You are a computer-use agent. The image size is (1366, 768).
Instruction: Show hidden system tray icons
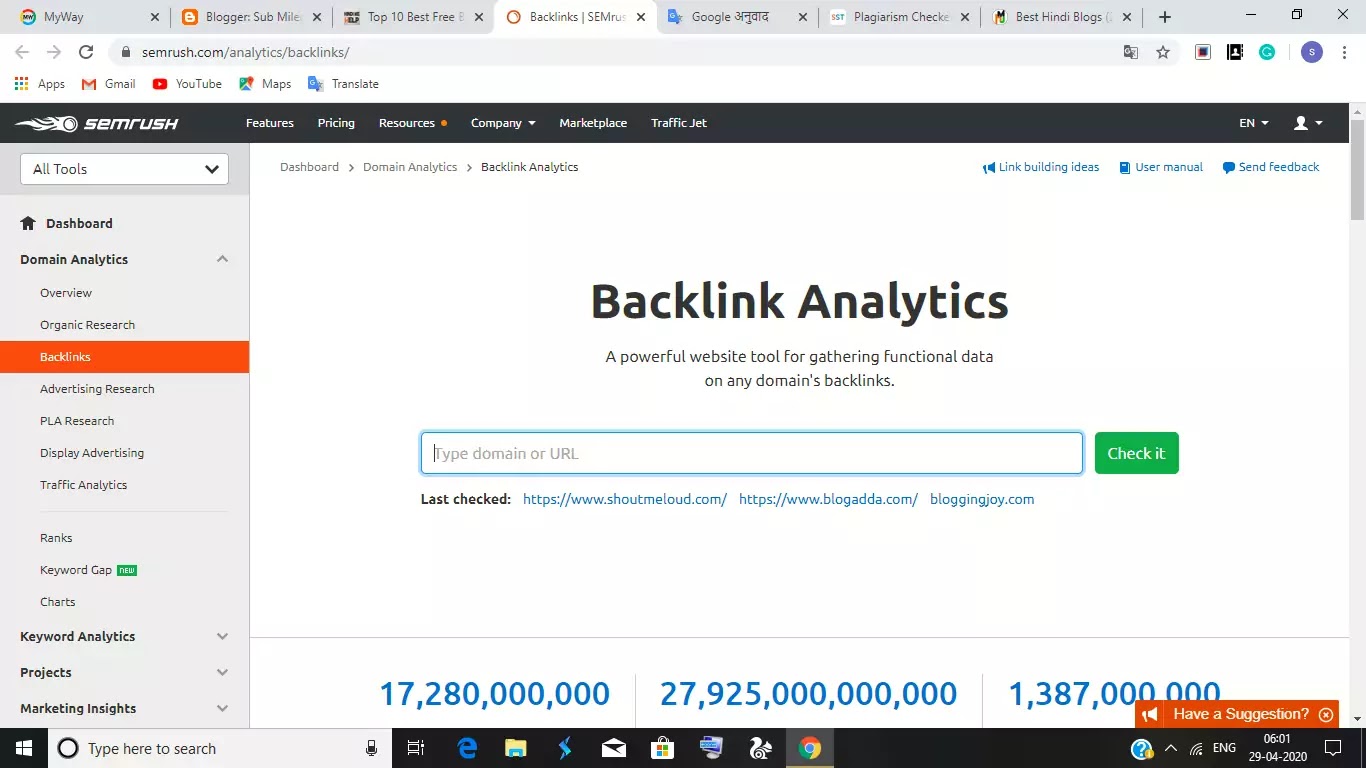[x=1171, y=748]
